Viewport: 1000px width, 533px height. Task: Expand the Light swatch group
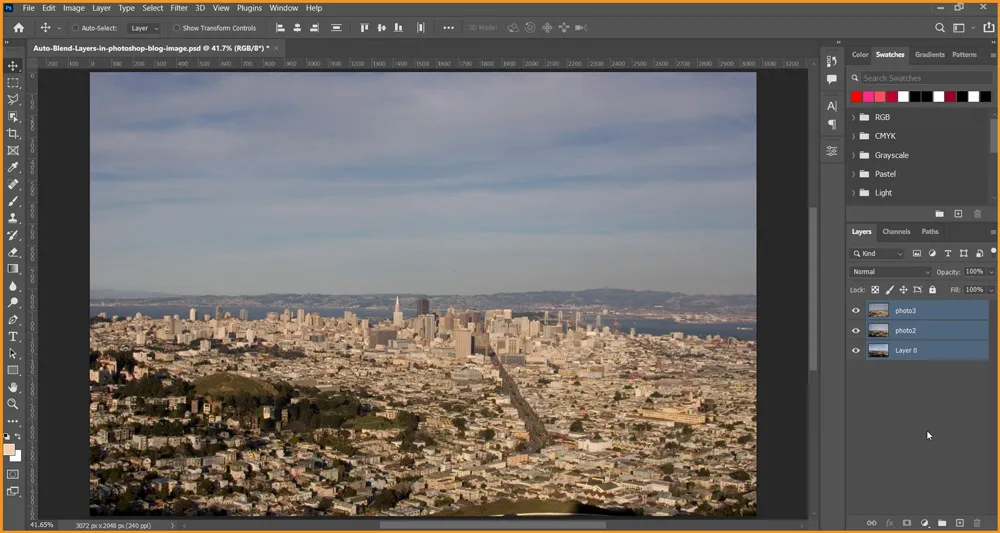(853, 193)
